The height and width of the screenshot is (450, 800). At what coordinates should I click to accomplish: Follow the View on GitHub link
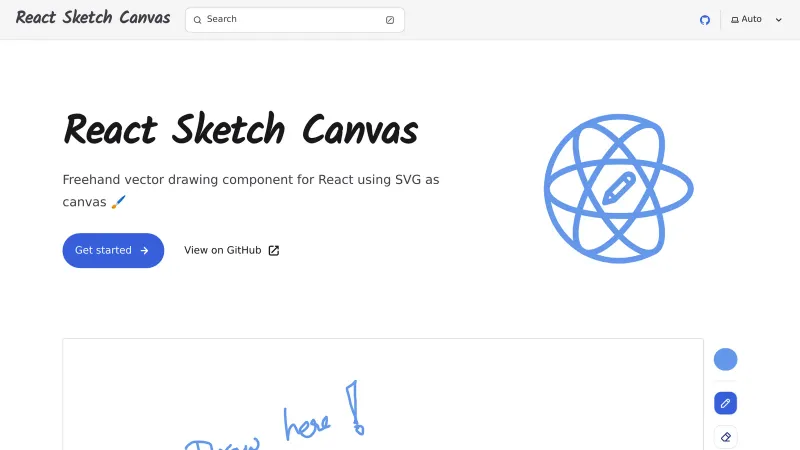pos(222,250)
